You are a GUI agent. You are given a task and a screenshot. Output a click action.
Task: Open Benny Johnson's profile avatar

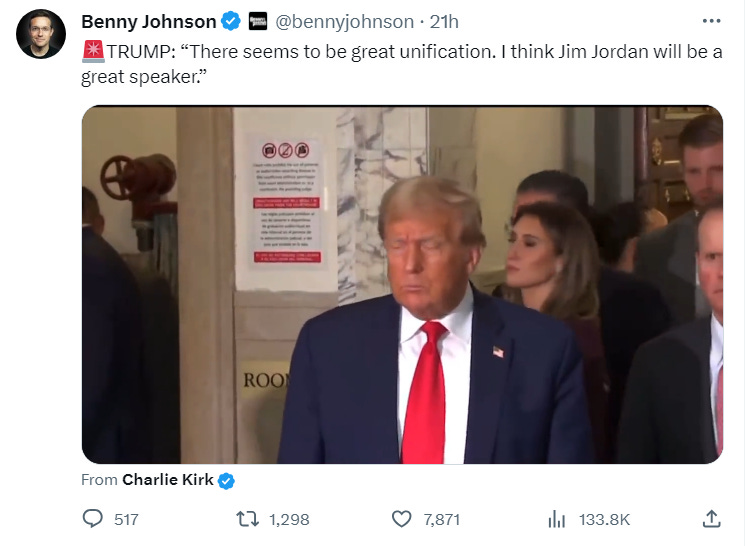click(x=41, y=34)
